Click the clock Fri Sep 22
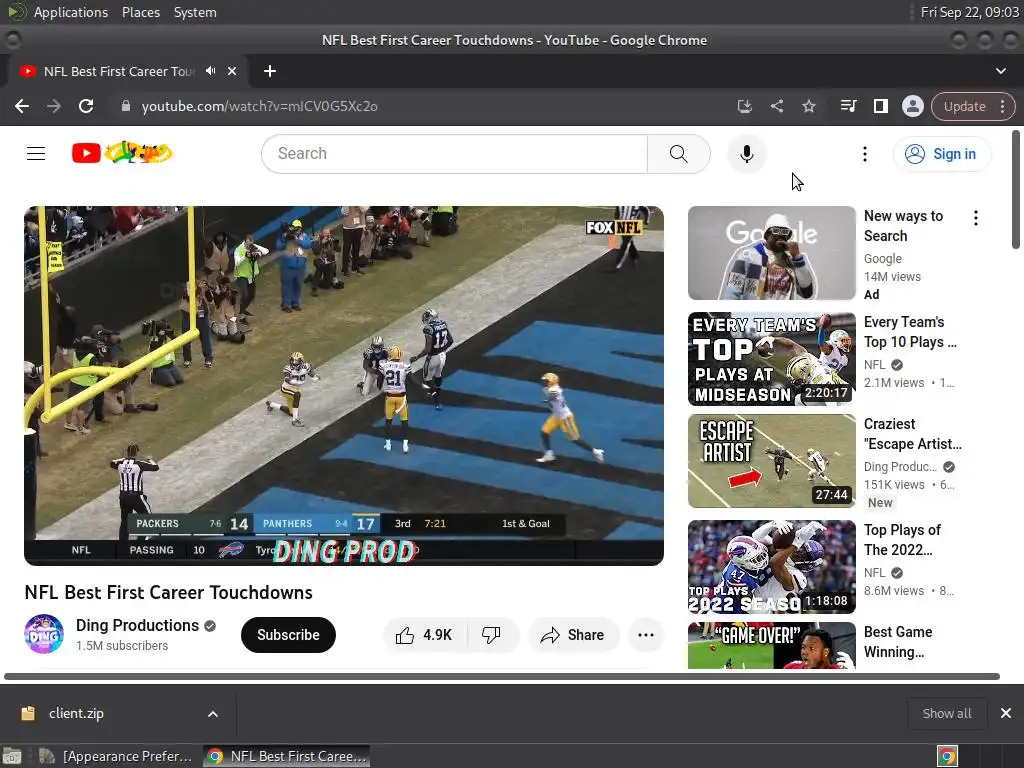 click(969, 12)
